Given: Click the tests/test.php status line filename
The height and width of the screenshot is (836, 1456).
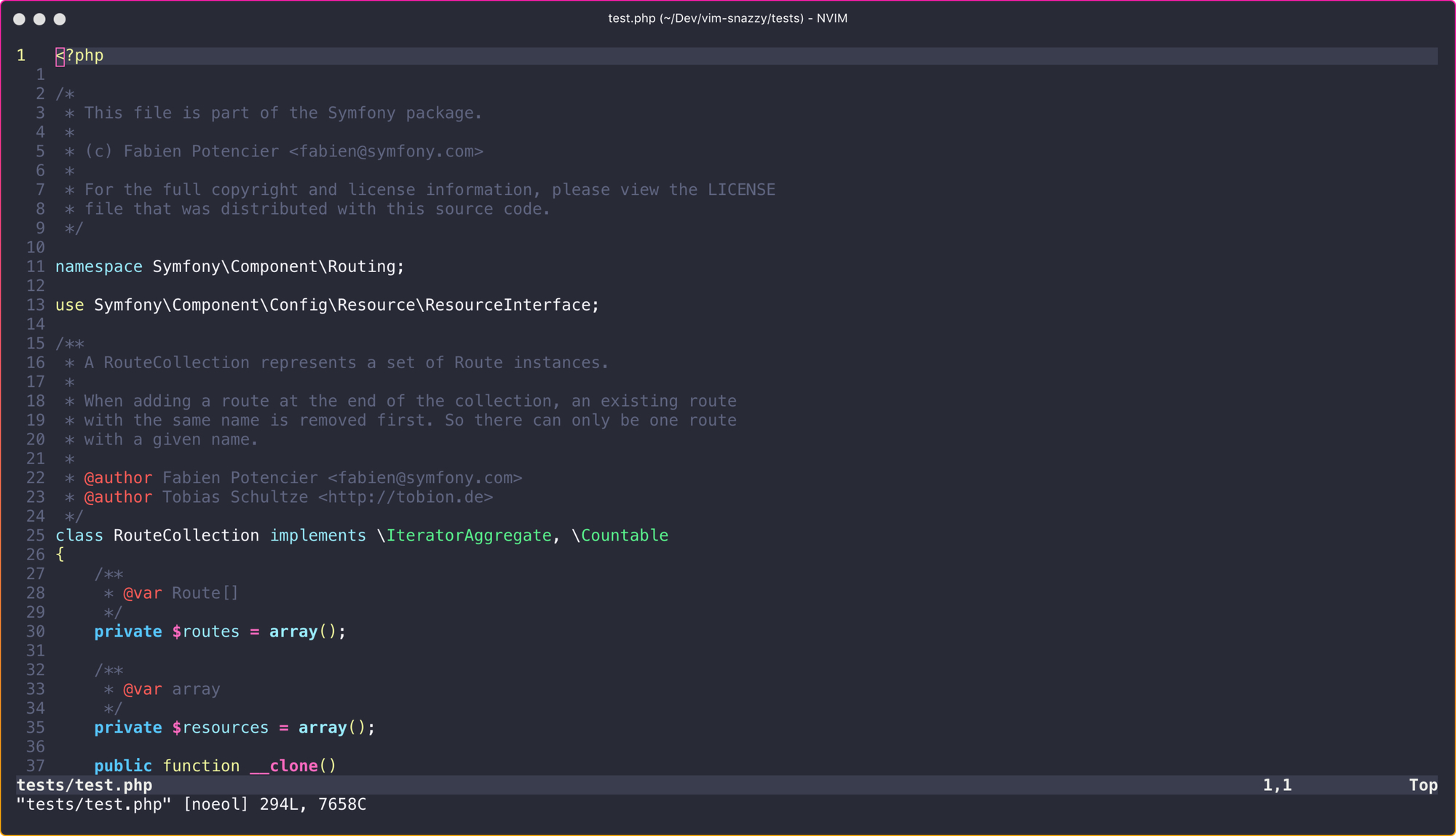Looking at the screenshot, I should pos(84,785).
